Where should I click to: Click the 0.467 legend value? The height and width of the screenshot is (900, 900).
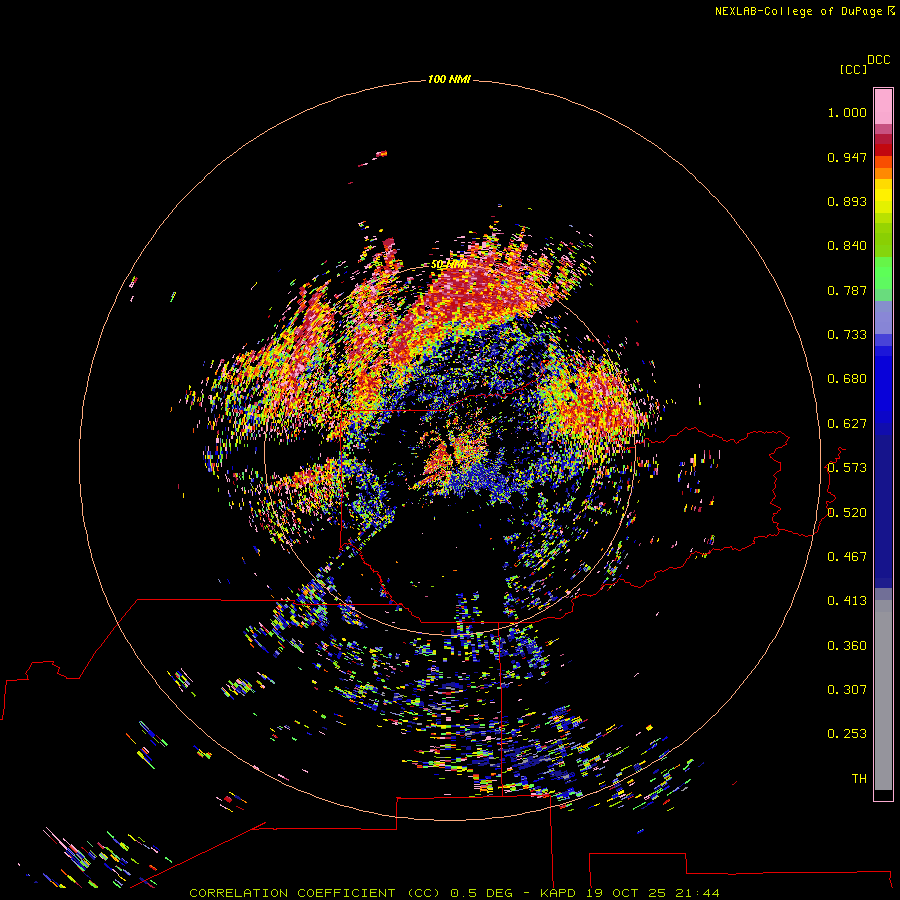pos(847,557)
